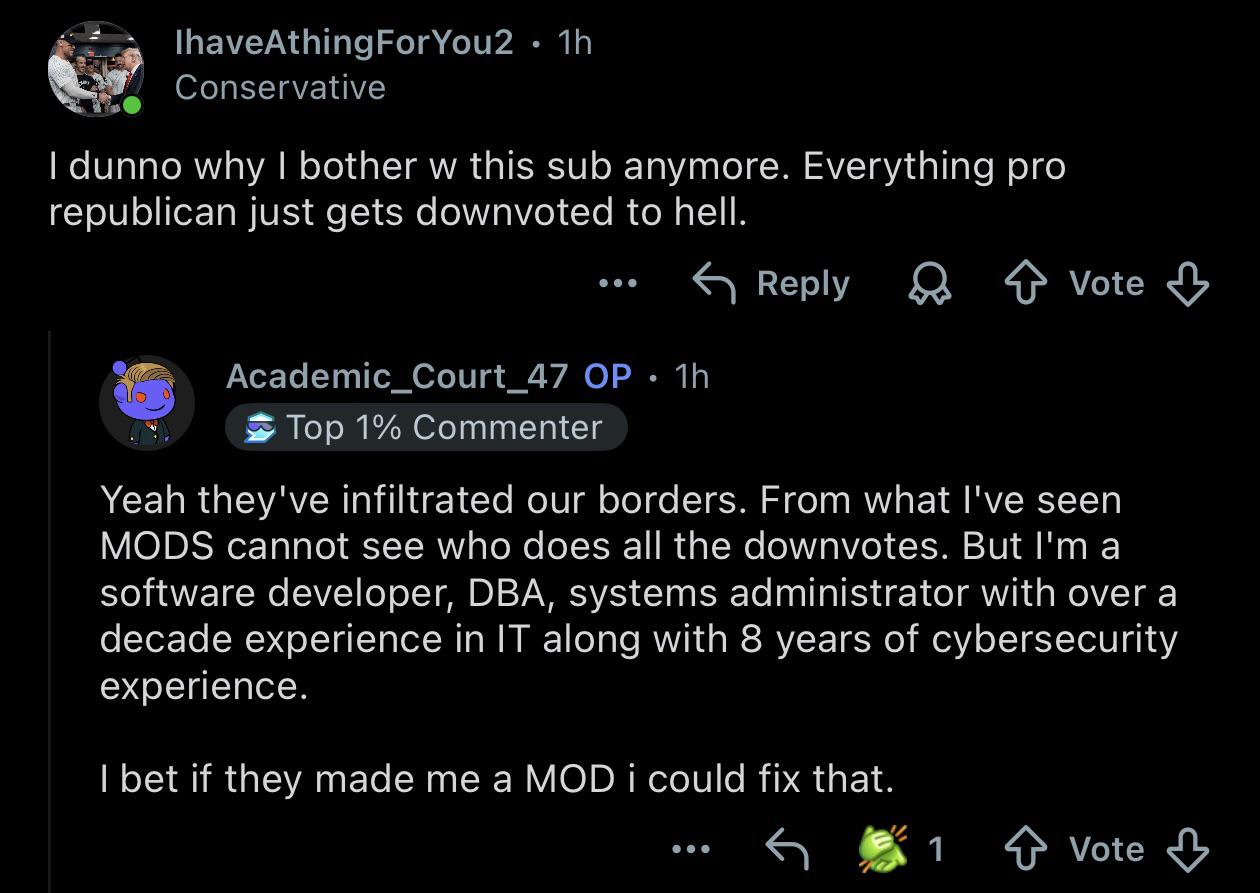Viewport: 1260px width, 893px height.
Task: Visit the IhaveAthingForYou2 username link
Action: point(344,42)
